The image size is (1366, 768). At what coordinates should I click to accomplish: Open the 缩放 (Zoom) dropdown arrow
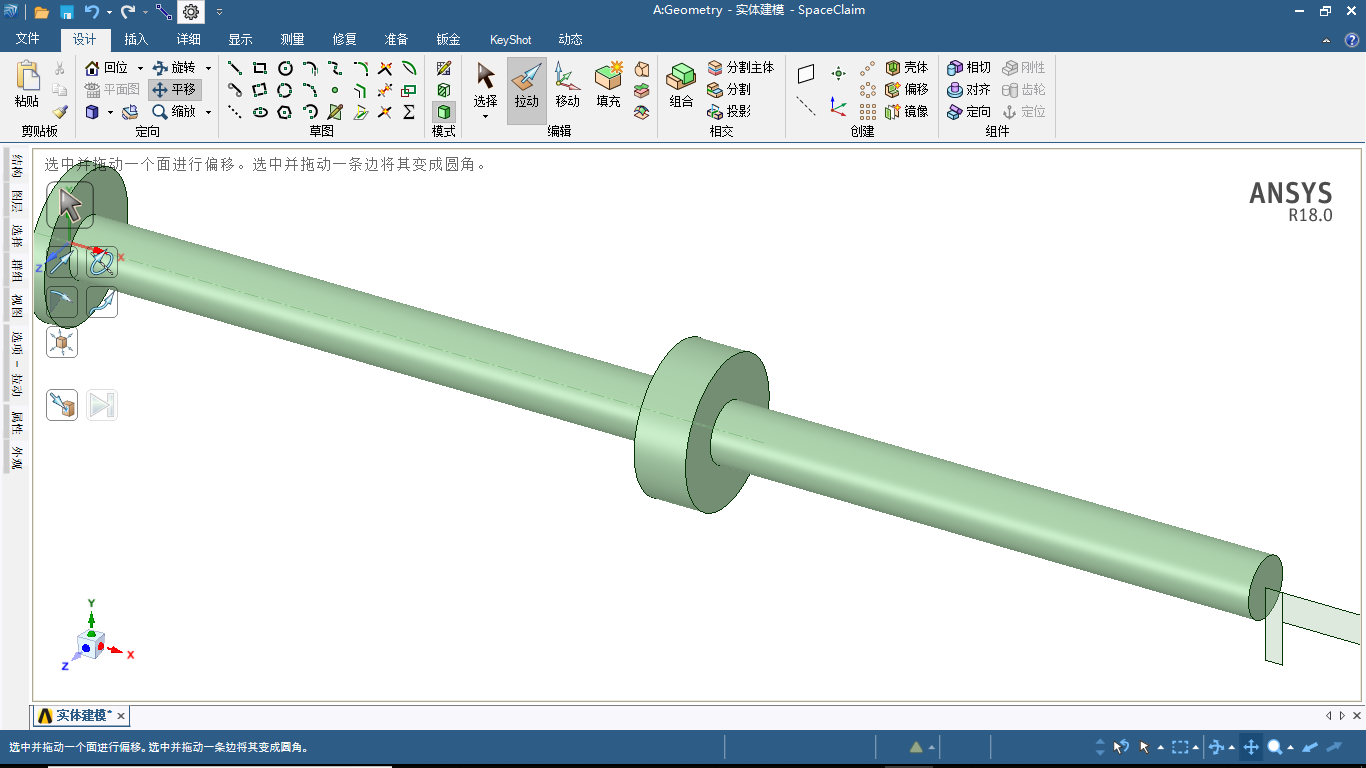(x=208, y=112)
